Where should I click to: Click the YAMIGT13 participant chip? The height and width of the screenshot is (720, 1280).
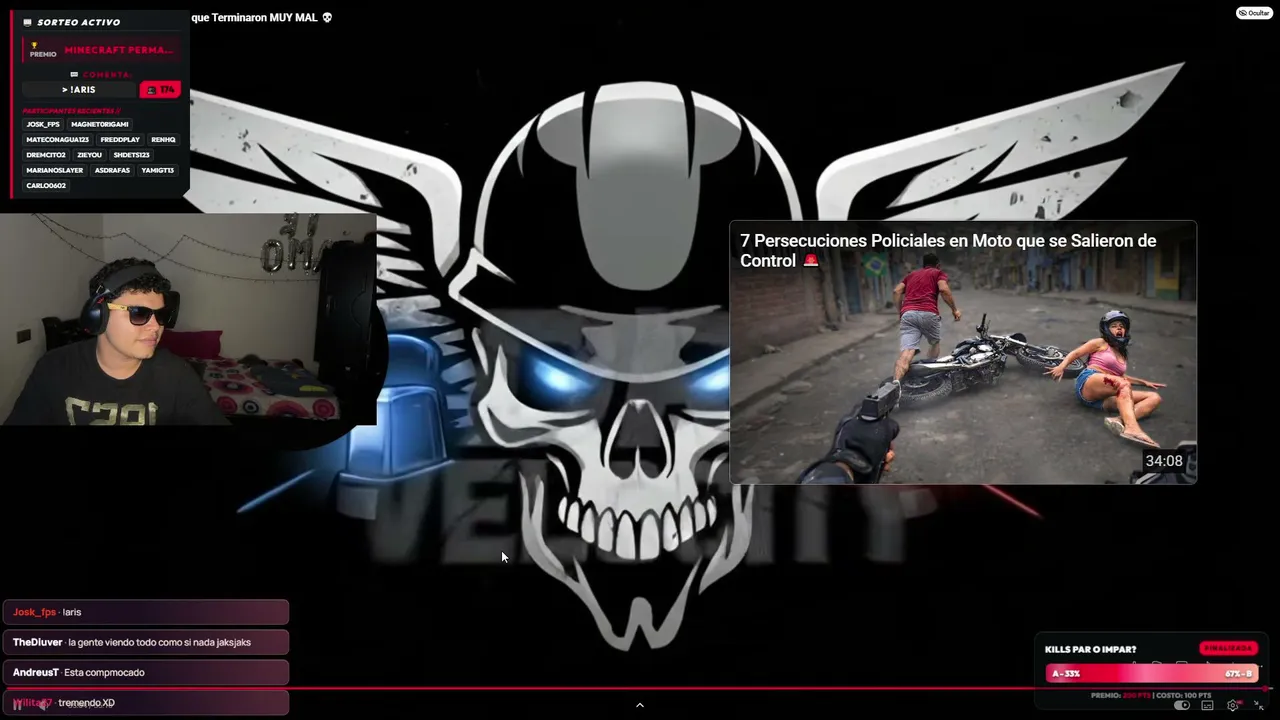pyautogui.click(x=158, y=170)
